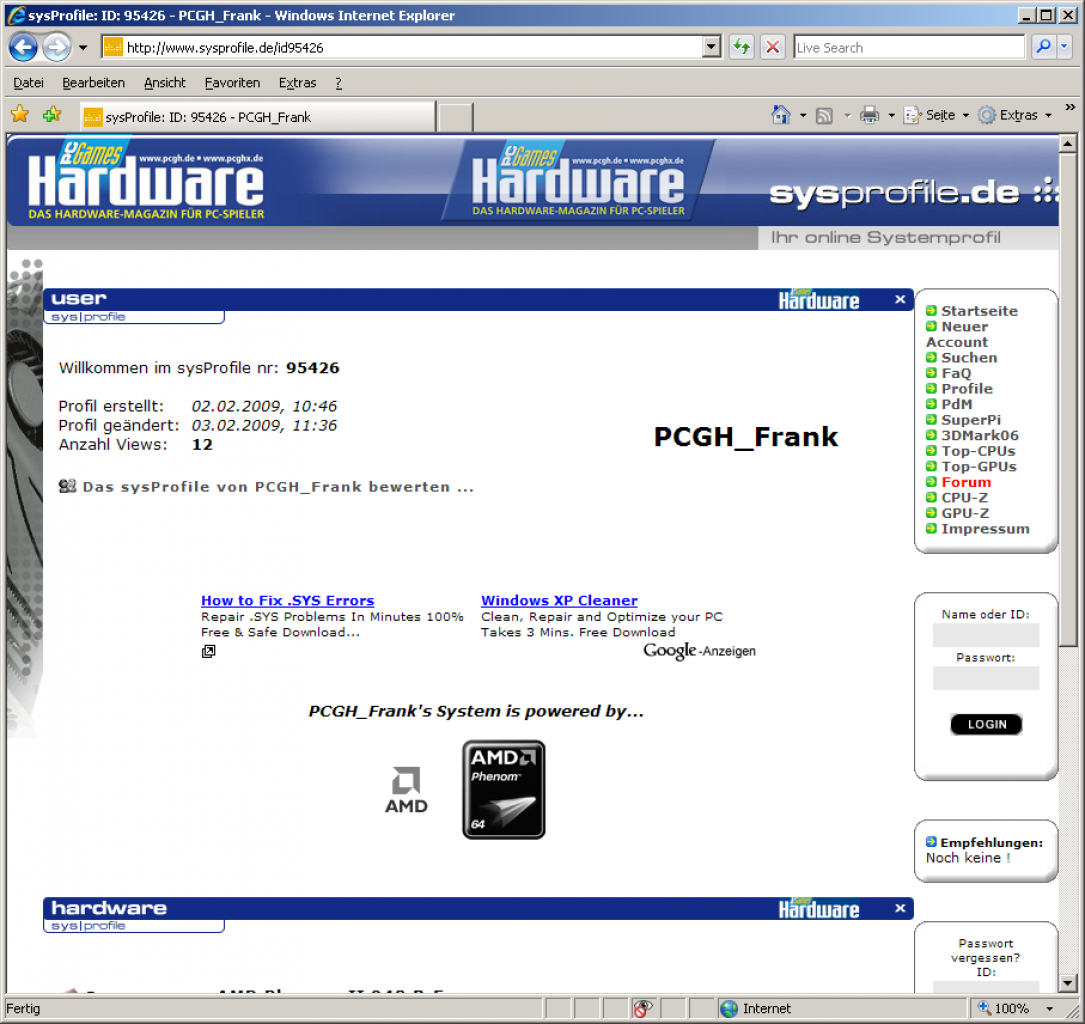Close the hardware section with X

(900, 908)
